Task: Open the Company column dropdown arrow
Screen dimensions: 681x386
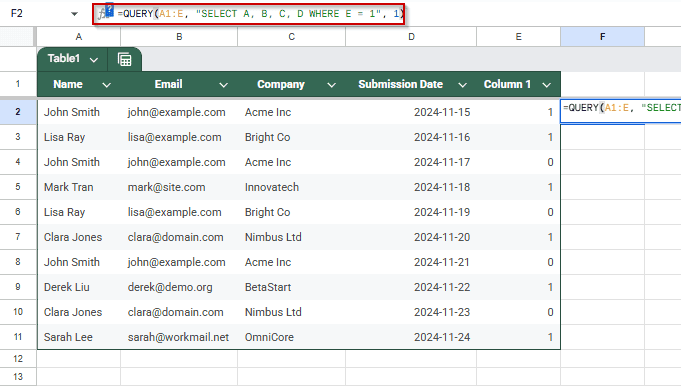Action: (x=331, y=85)
